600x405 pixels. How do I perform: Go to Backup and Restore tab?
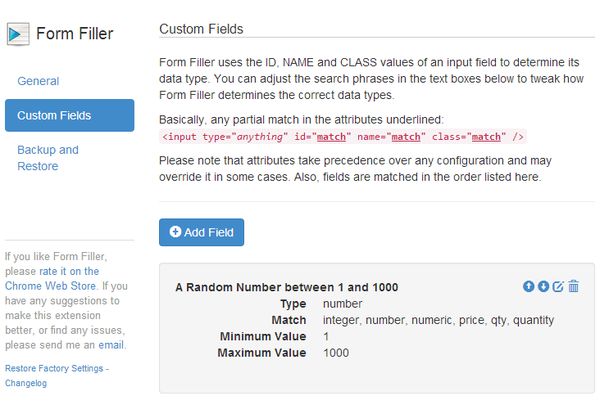48,158
